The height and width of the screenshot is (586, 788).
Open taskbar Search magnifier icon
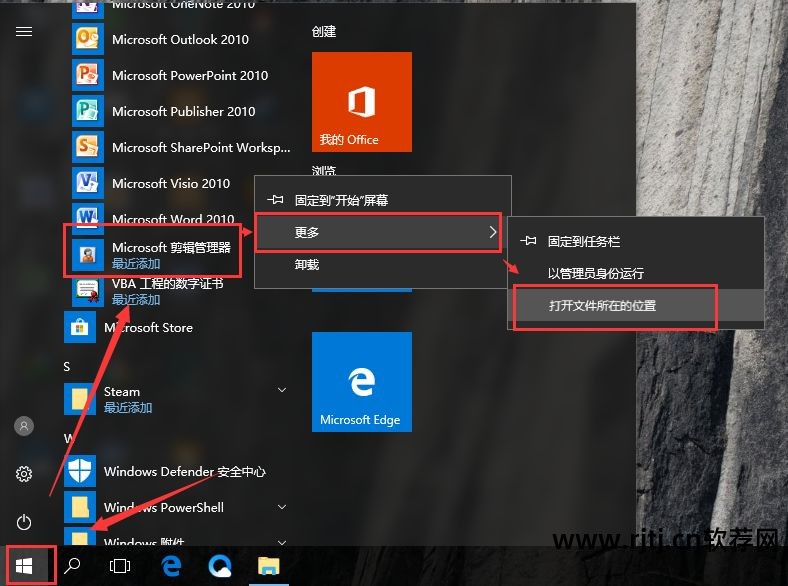[72, 566]
